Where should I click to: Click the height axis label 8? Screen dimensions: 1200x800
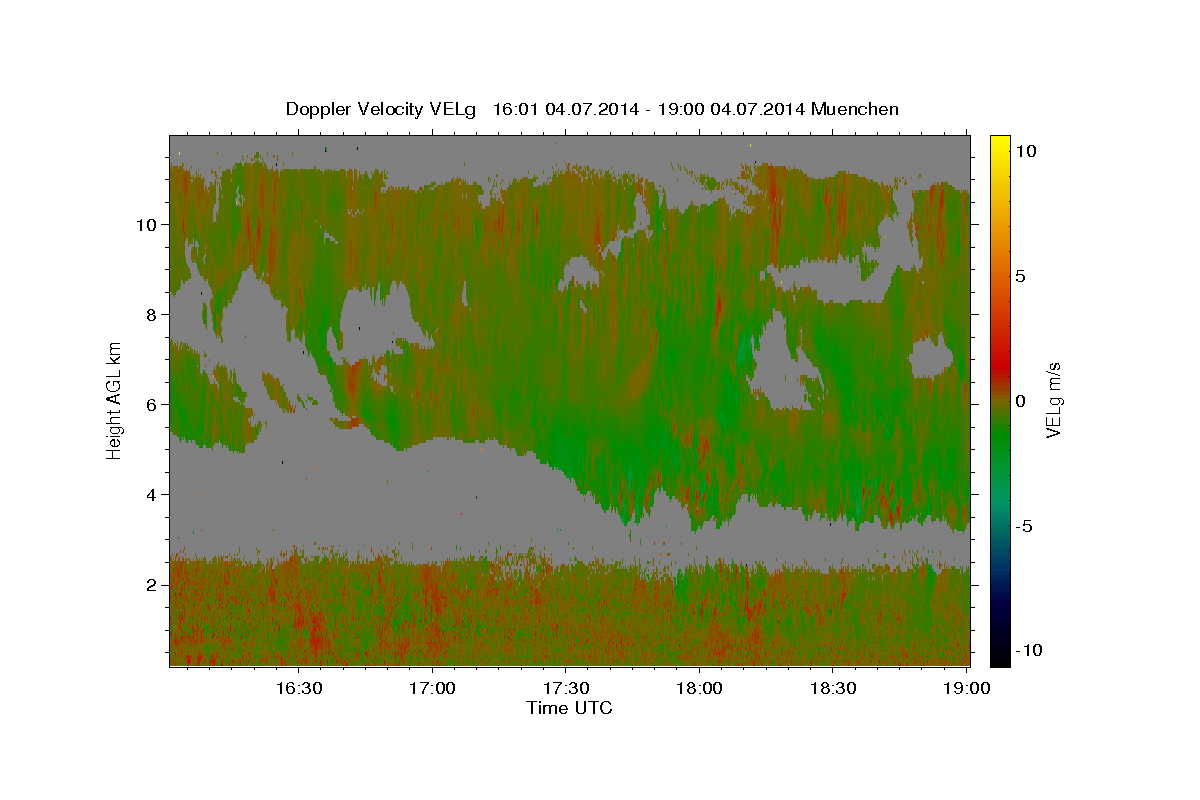[x=153, y=314]
